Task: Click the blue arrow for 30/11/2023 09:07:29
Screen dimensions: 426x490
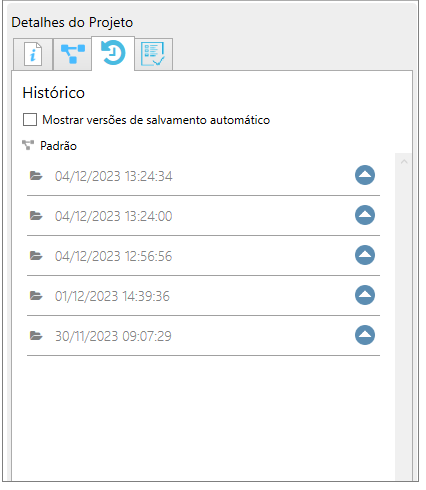Action: pyautogui.click(x=365, y=335)
